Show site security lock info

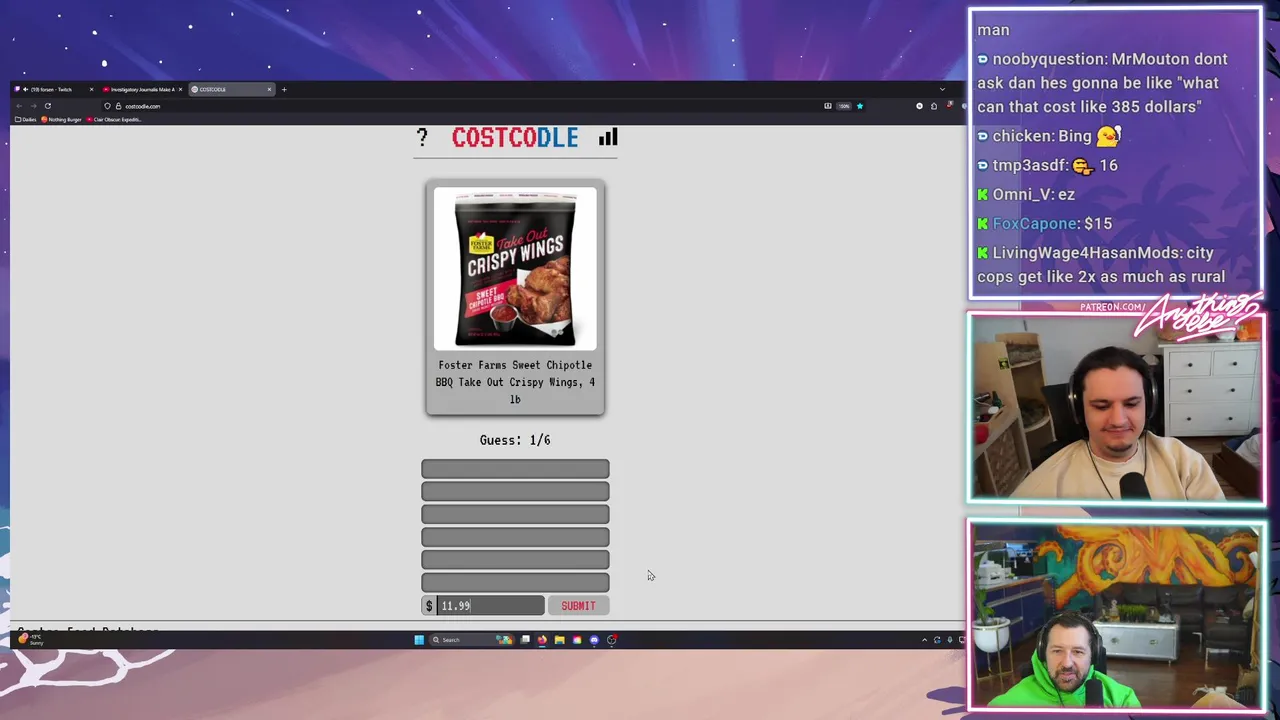pyautogui.click(x=118, y=106)
